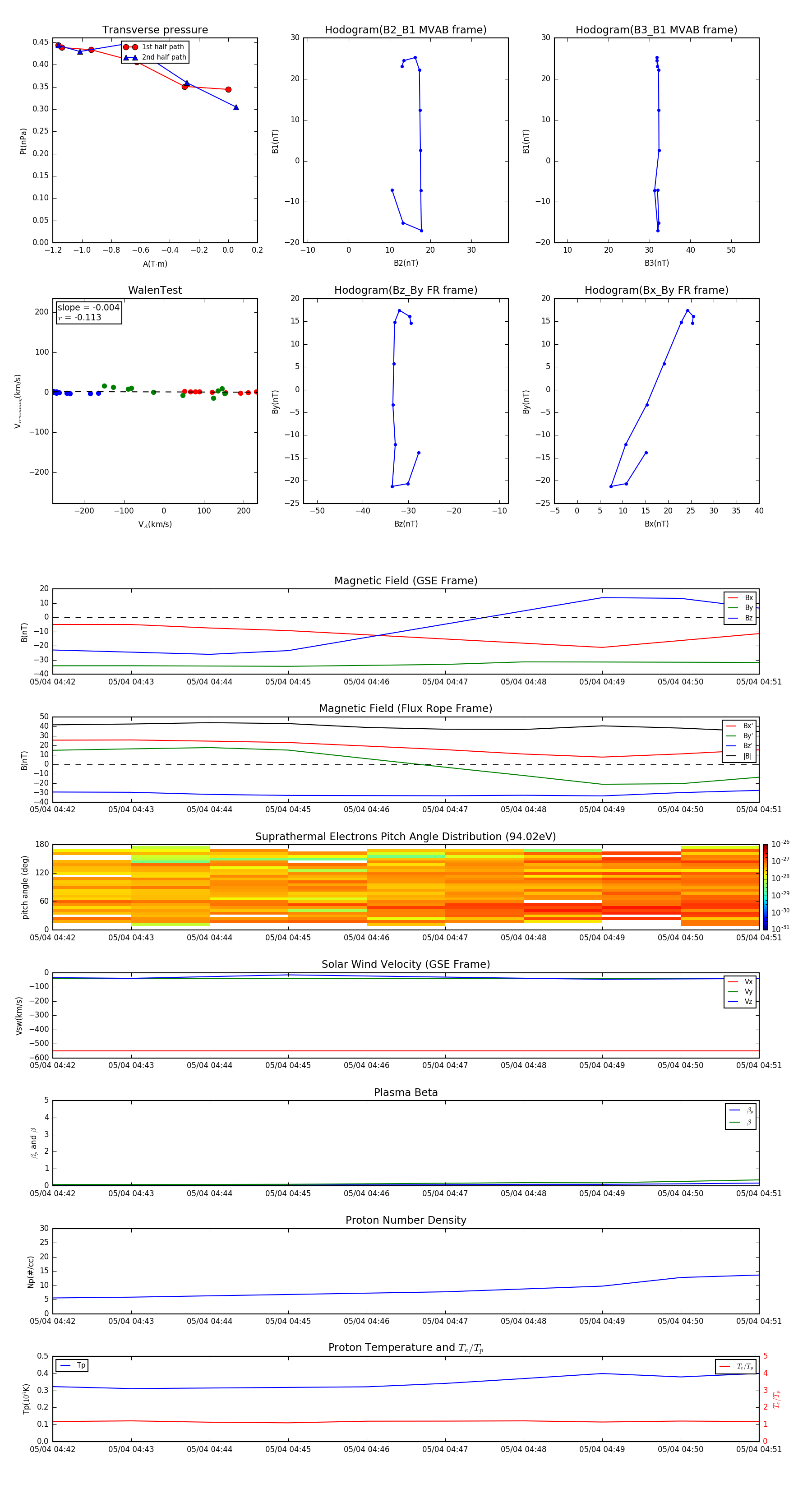Click the "Plasma Beta" panel title

coord(406,1093)
